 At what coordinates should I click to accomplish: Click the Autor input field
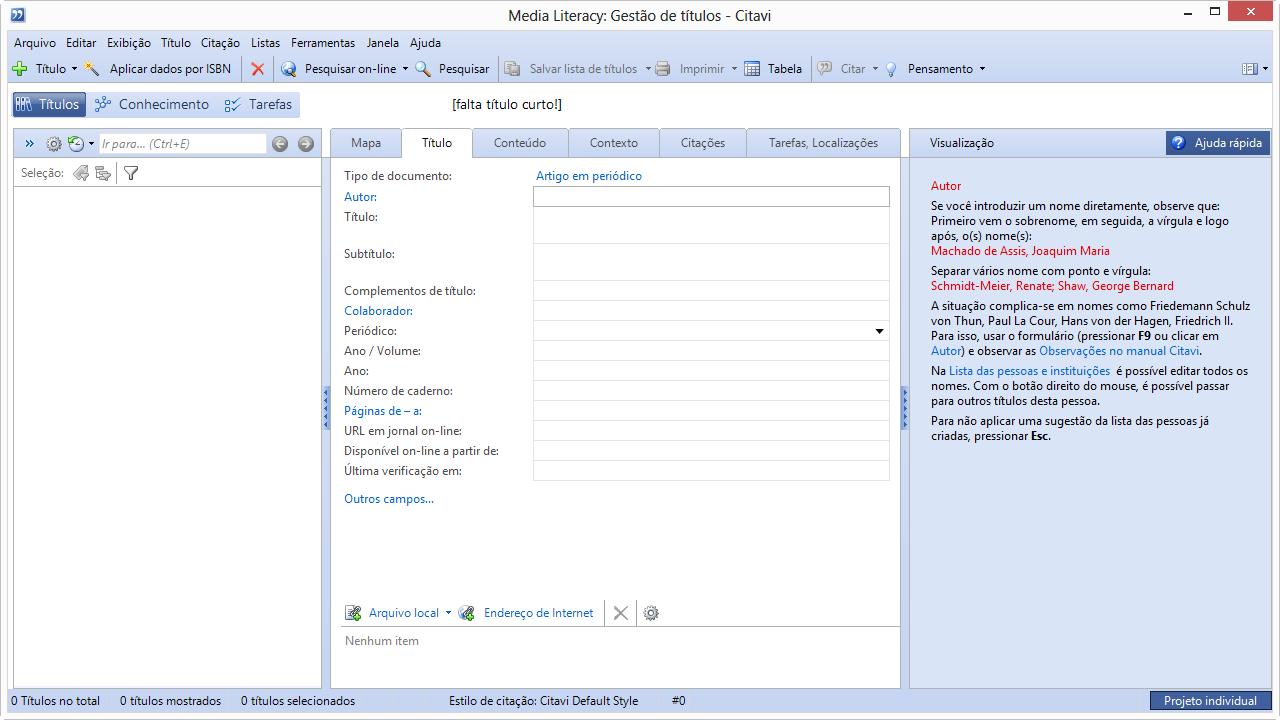click(711, 197)
